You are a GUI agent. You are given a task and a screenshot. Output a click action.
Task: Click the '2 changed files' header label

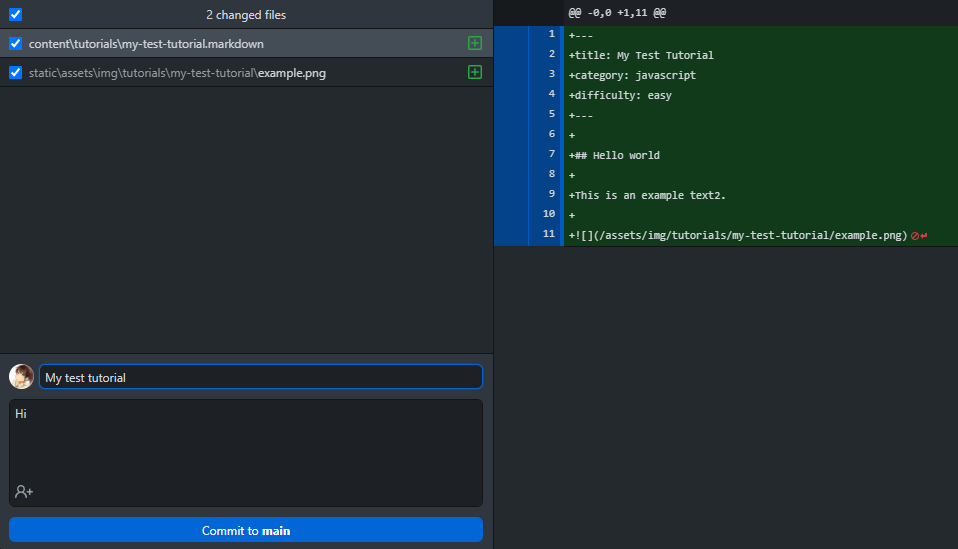click(x=246, y=15)
